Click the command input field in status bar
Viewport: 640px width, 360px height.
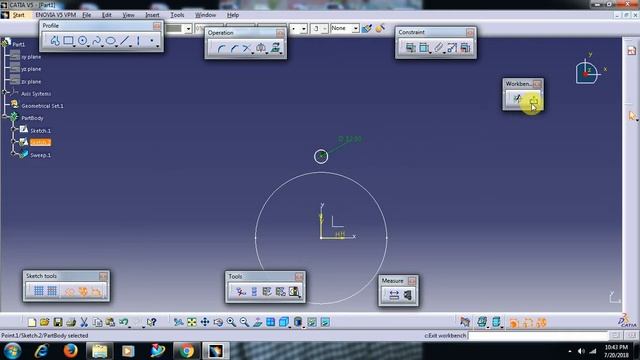538,336
